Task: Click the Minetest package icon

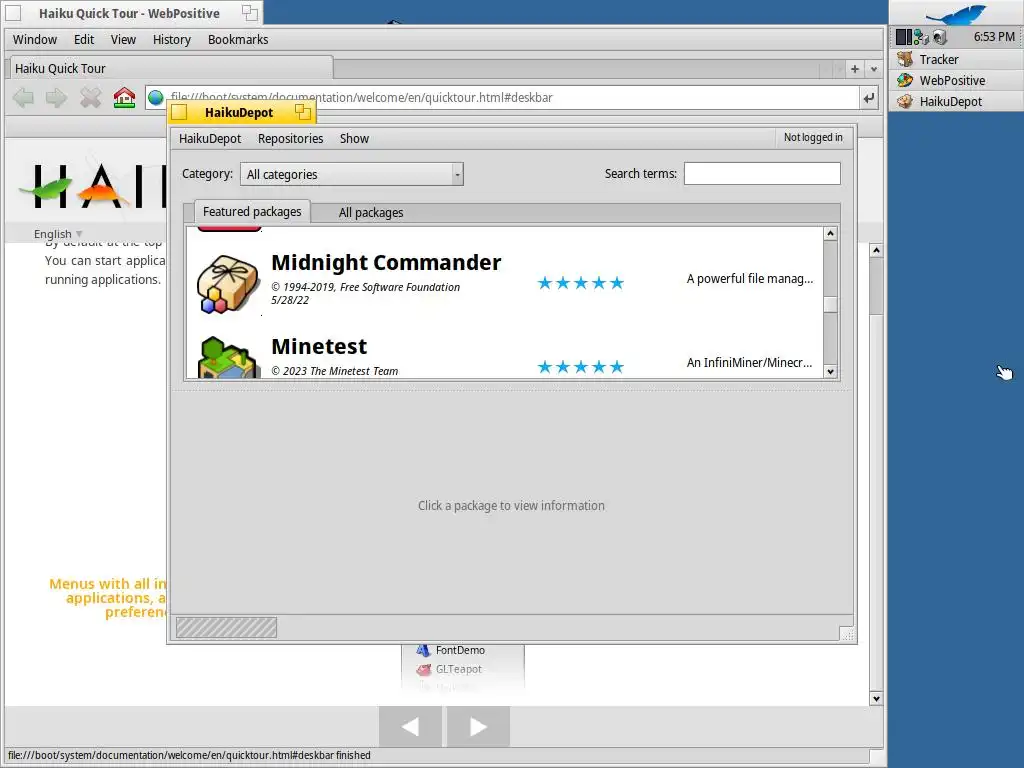Action: [x=227, y=357]
